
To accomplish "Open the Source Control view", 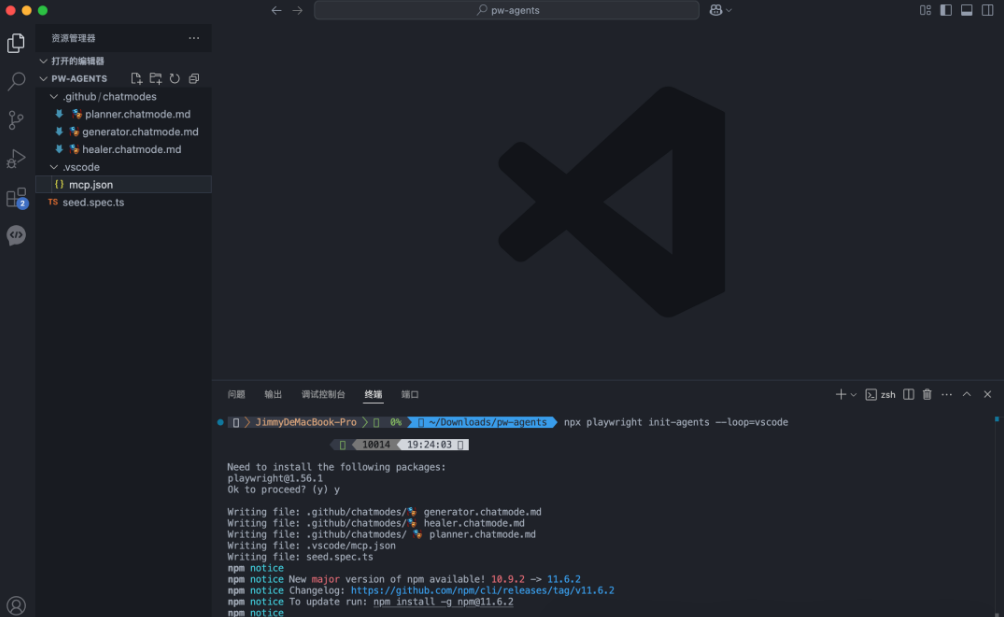I will [16, 120].
